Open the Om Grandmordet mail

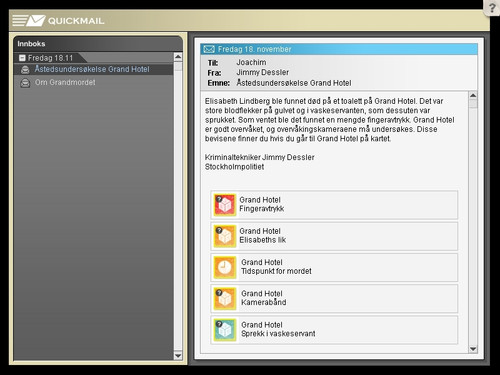(93, 82)
